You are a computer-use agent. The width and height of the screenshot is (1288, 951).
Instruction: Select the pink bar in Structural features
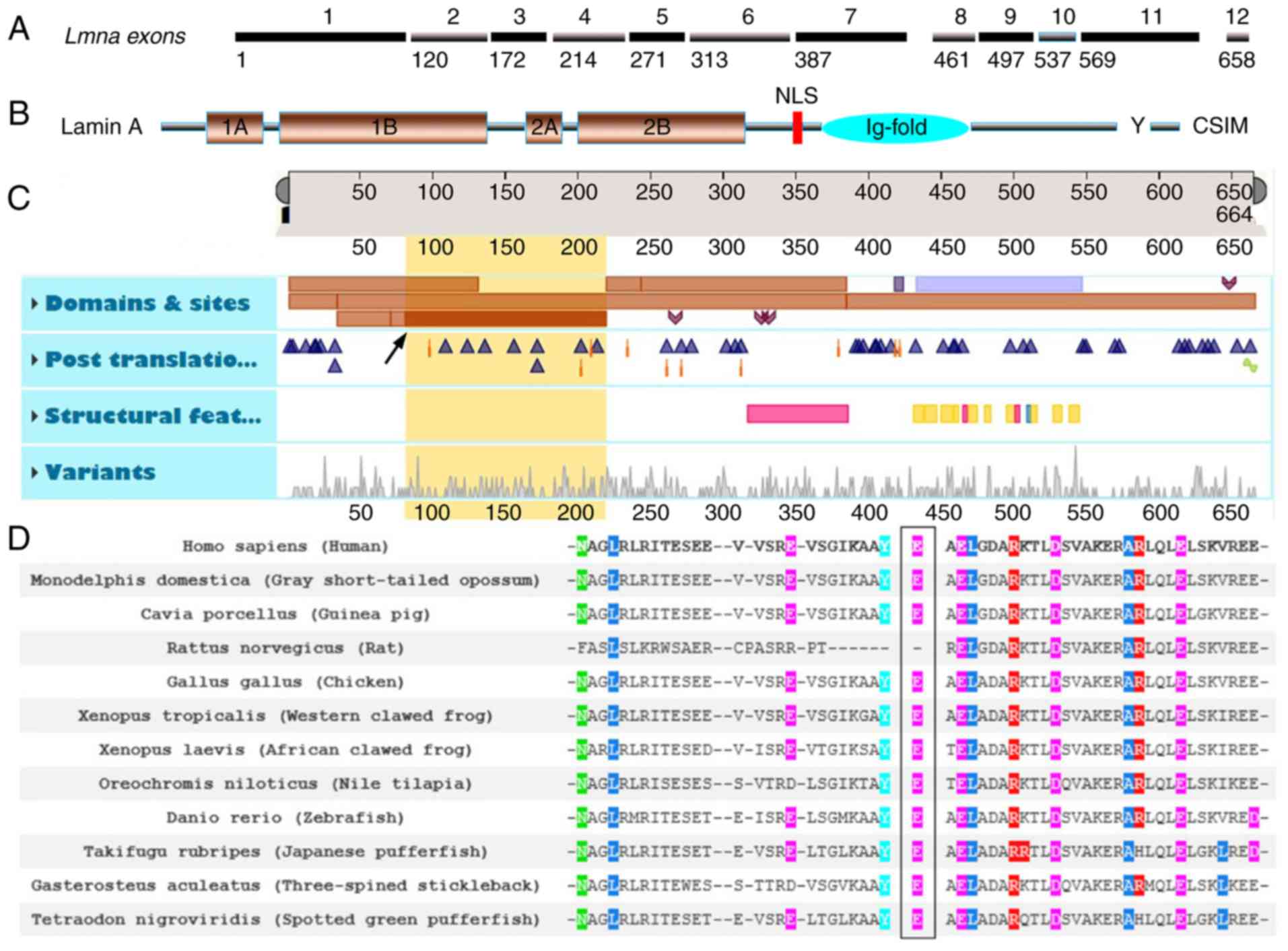click(797, 414)
